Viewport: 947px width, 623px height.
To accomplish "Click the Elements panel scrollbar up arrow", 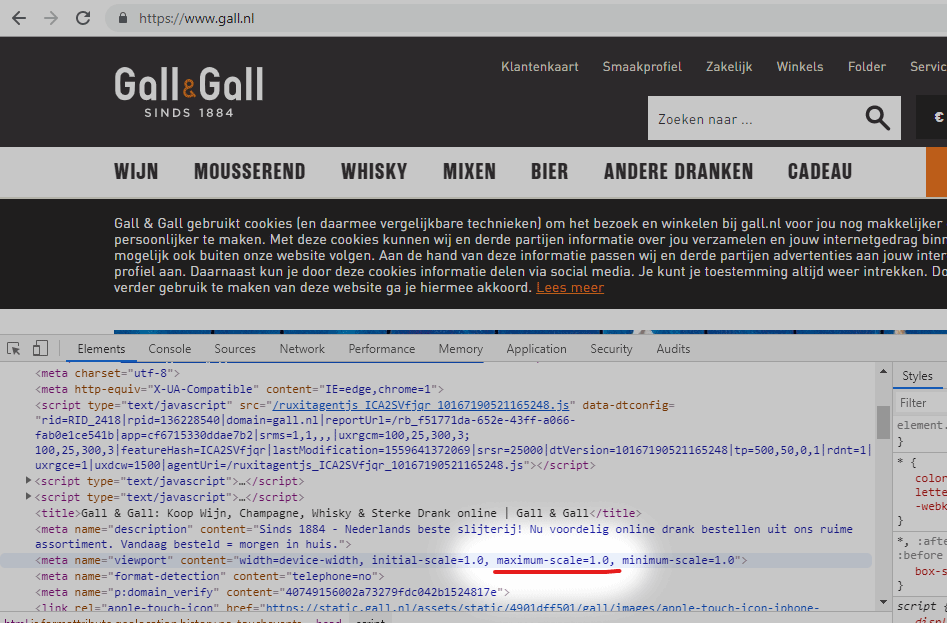I will (883, 371).
